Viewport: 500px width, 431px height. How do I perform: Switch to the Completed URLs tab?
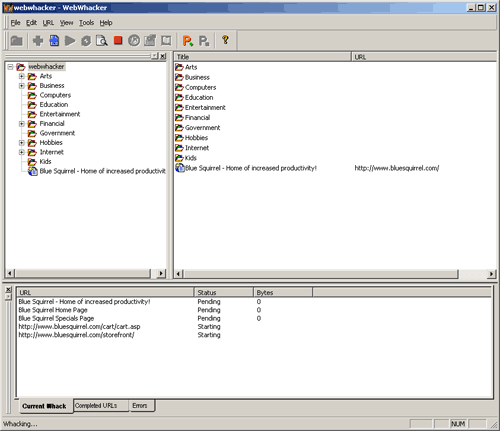[101, 405]
